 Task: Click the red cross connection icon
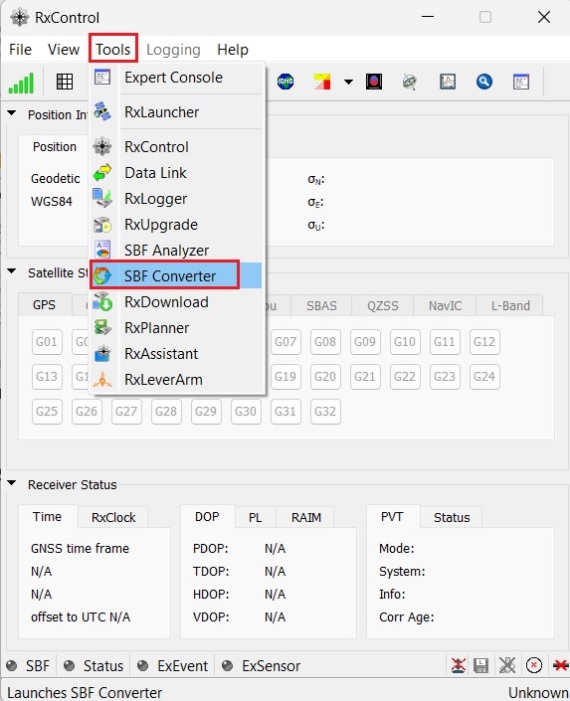[x=561, y=666]
